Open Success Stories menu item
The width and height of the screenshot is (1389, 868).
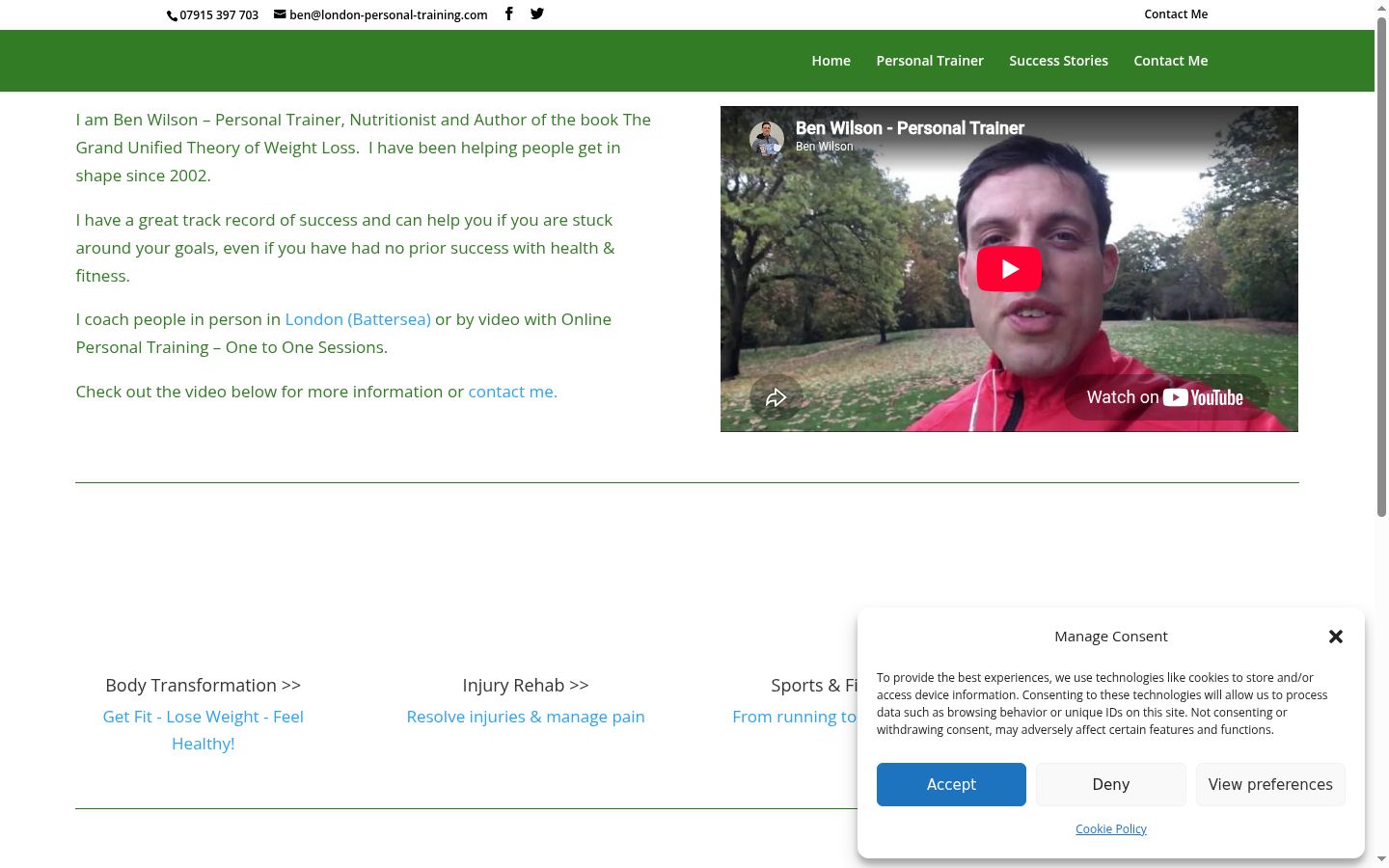tap(1058, 61)
